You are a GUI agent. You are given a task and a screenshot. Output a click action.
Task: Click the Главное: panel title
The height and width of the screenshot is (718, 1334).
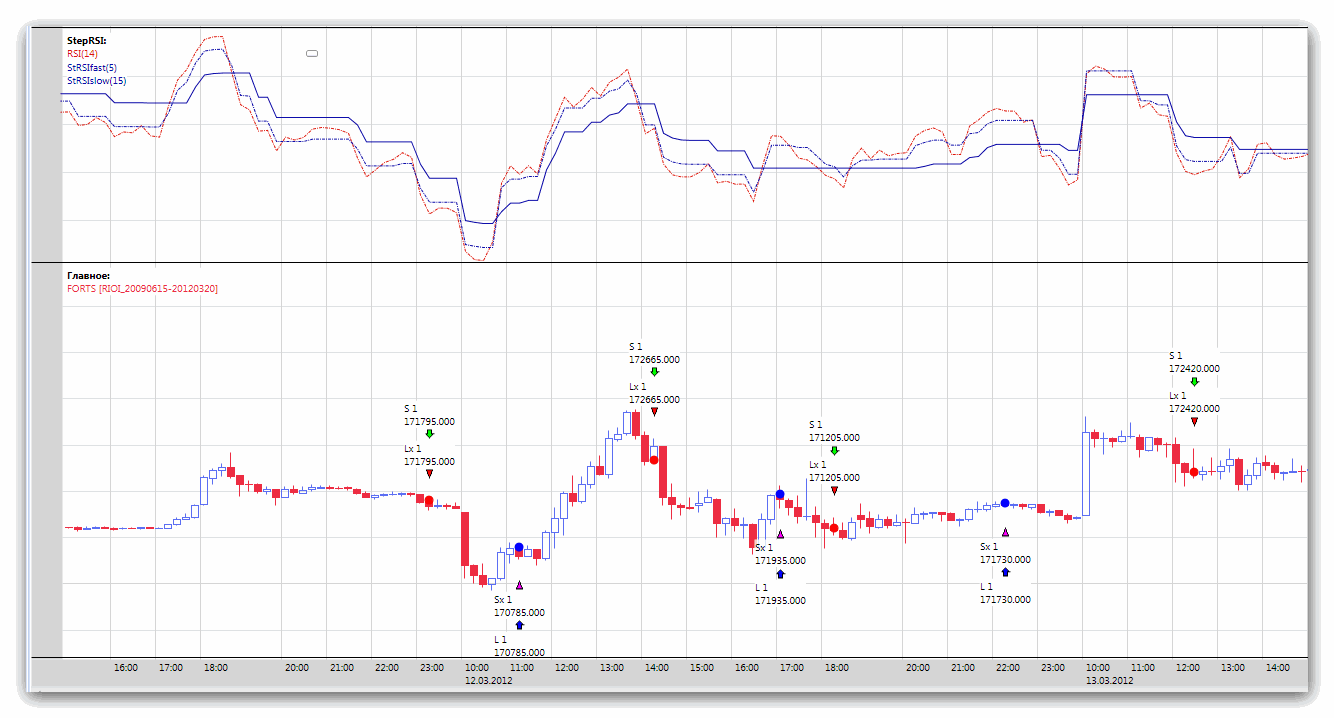[88, 275]
